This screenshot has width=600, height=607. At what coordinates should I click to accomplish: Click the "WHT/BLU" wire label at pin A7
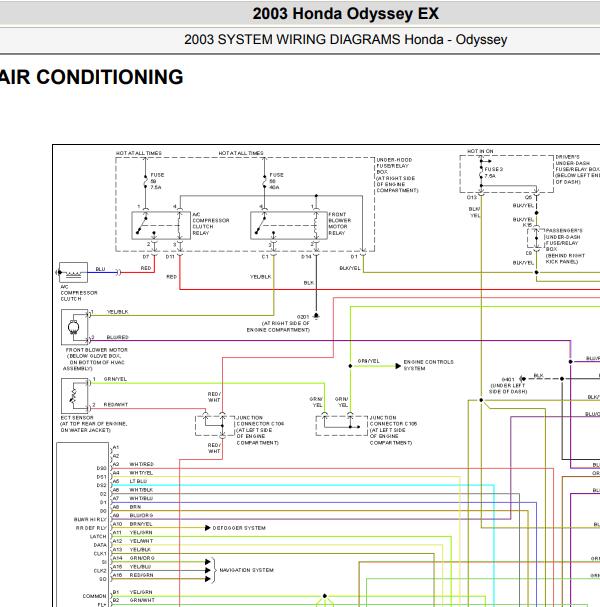[x=141, y=498]
